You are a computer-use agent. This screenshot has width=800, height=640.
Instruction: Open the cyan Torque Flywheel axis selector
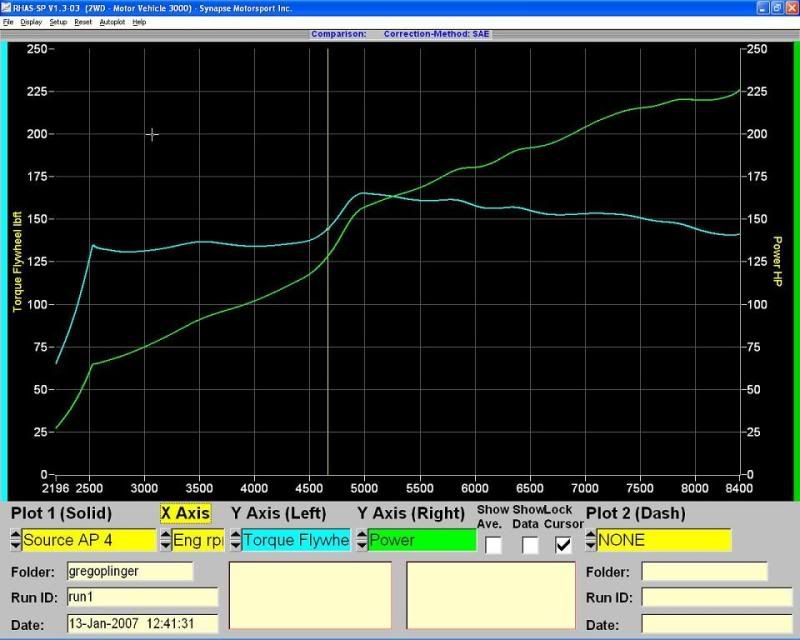pos(296,540)
